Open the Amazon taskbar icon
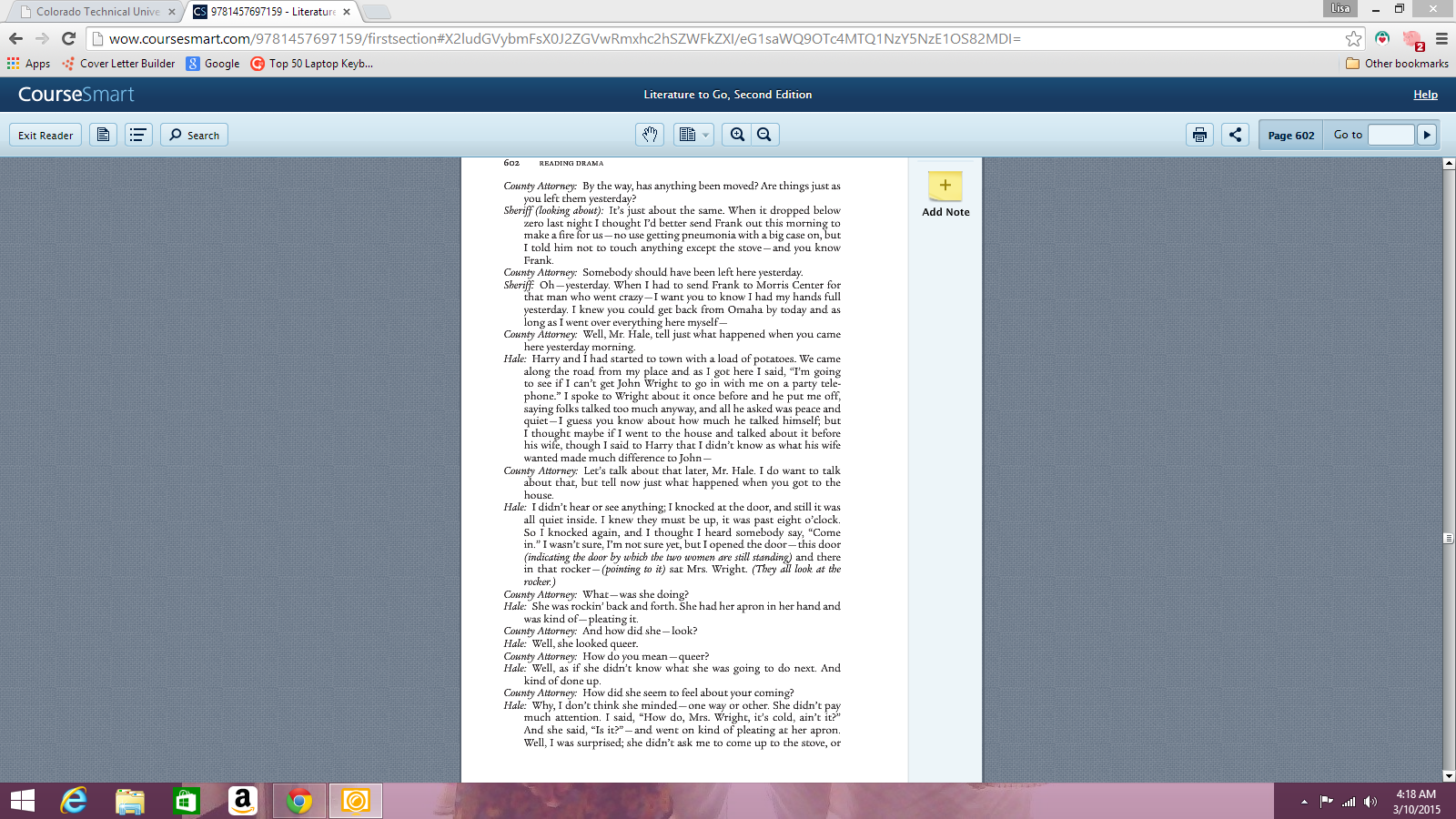The width and height of the screenshot is (1456, 819). coord(242,801)
